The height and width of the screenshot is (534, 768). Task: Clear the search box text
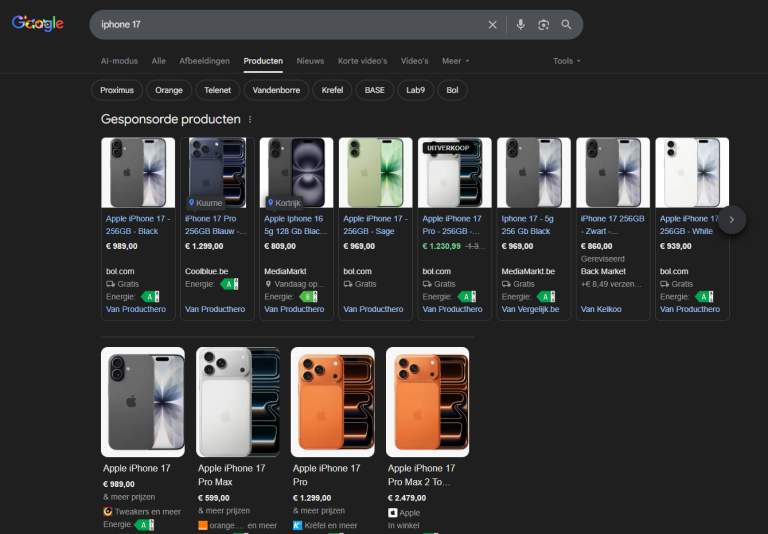(x=492, y=25)
